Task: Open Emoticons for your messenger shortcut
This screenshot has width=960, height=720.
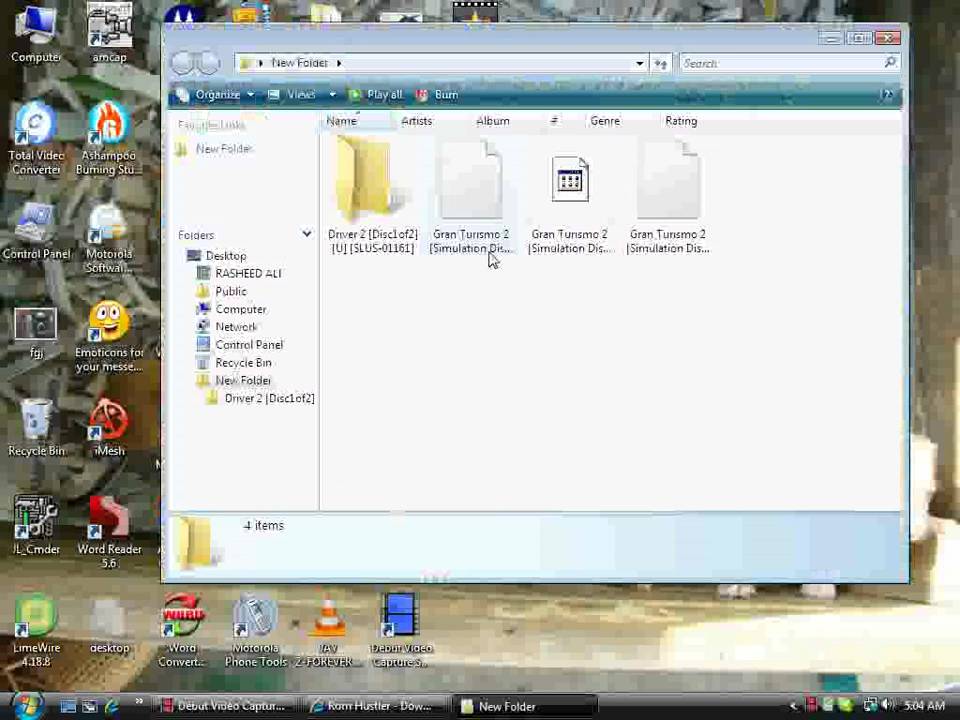Action: [x=109, y=337]
